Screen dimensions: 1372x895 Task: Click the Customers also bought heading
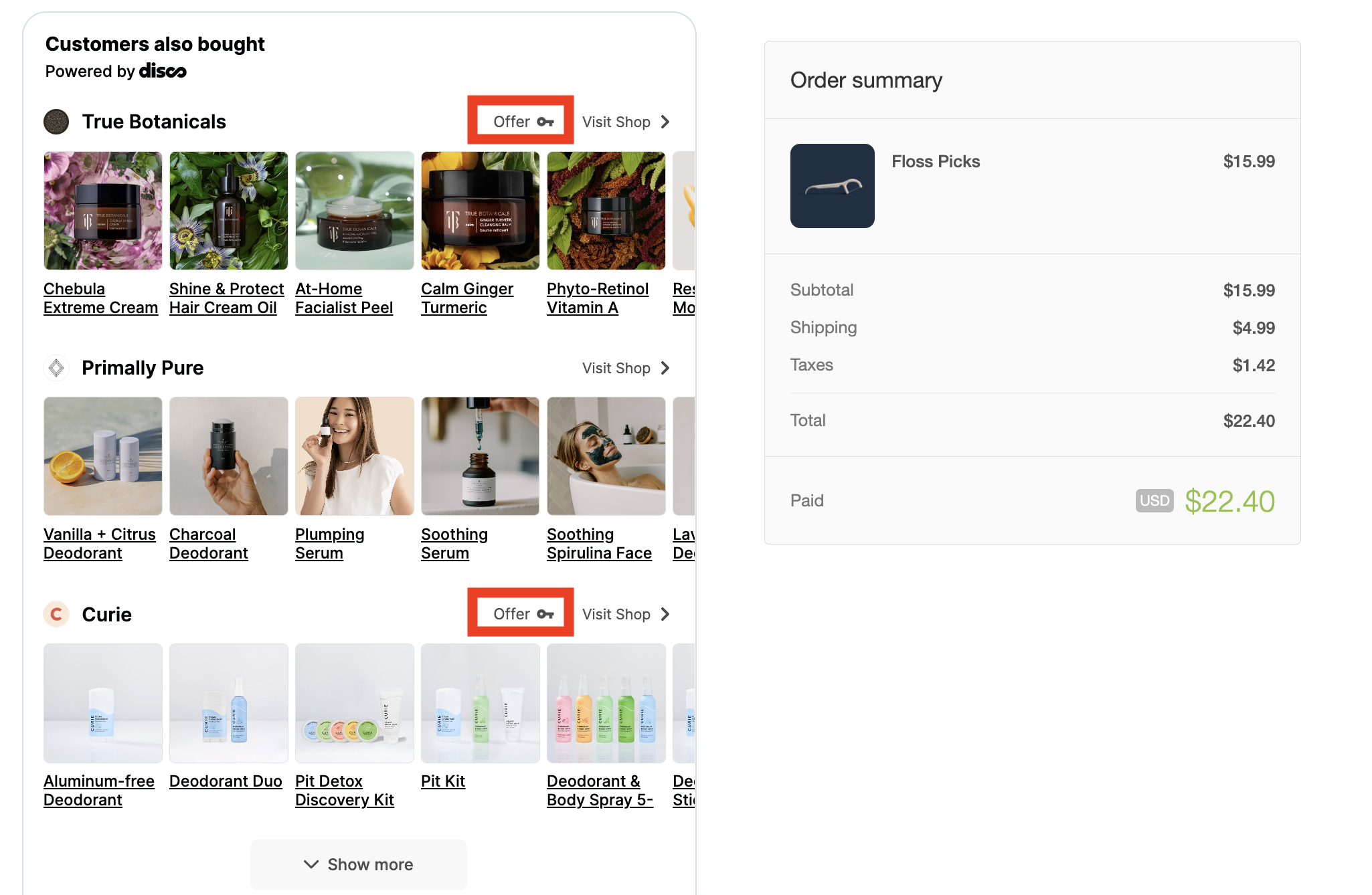pos(155,44)
